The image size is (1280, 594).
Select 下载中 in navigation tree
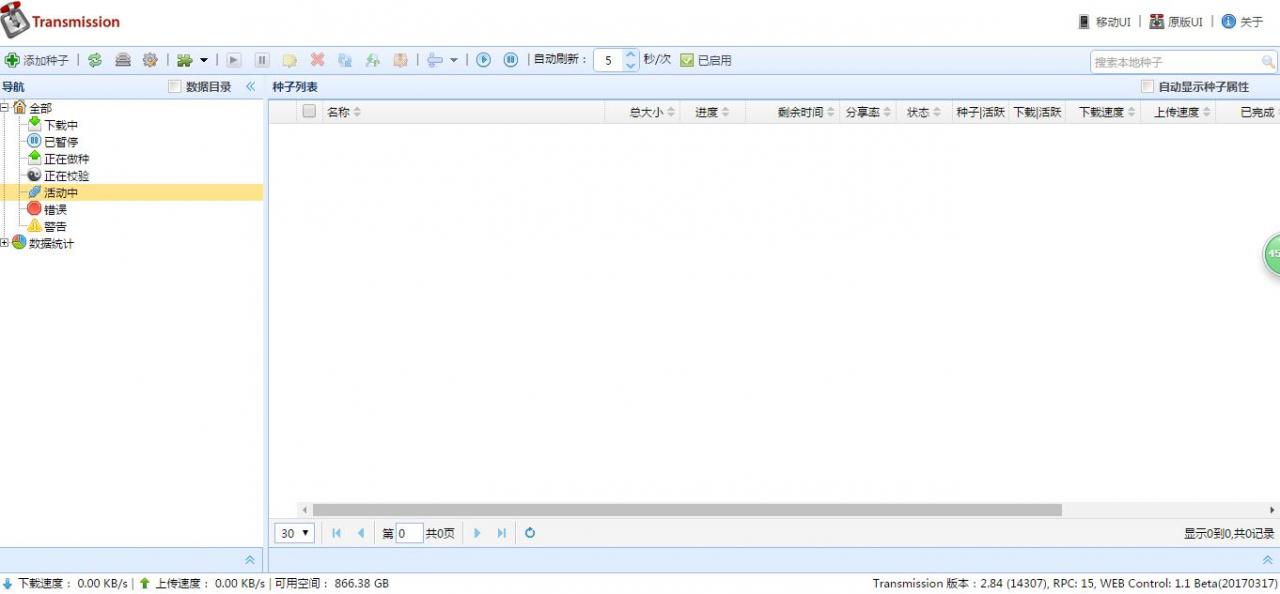click(x=60, y=125)
